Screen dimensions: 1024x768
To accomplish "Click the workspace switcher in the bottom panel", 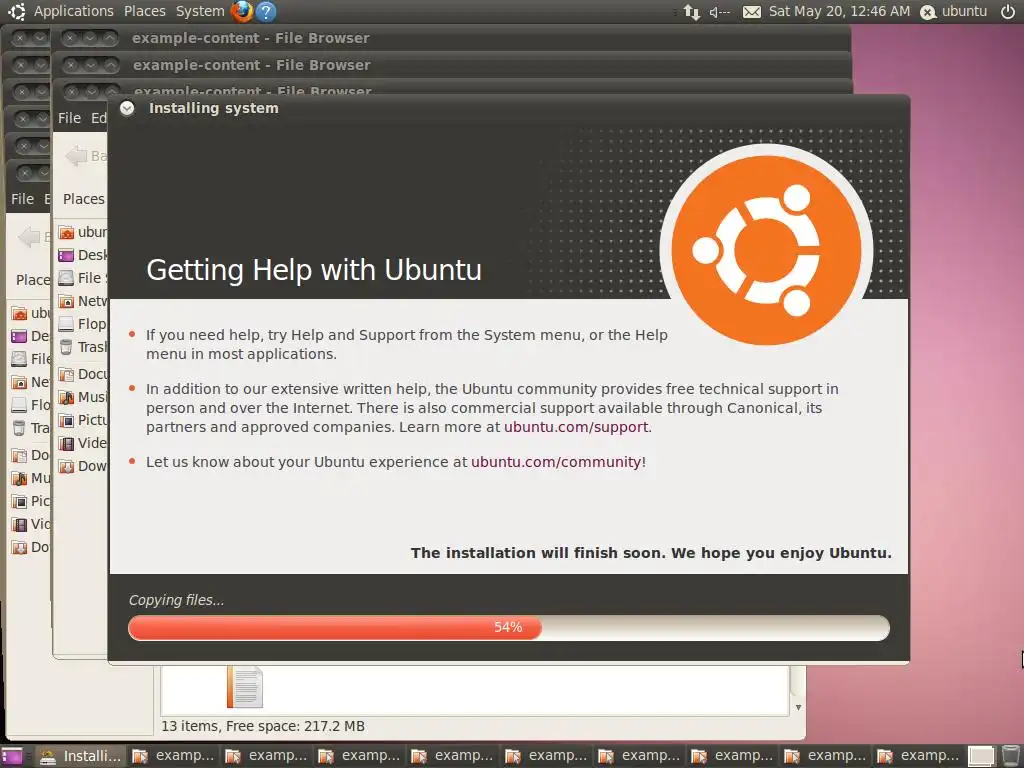I will 981,756.
